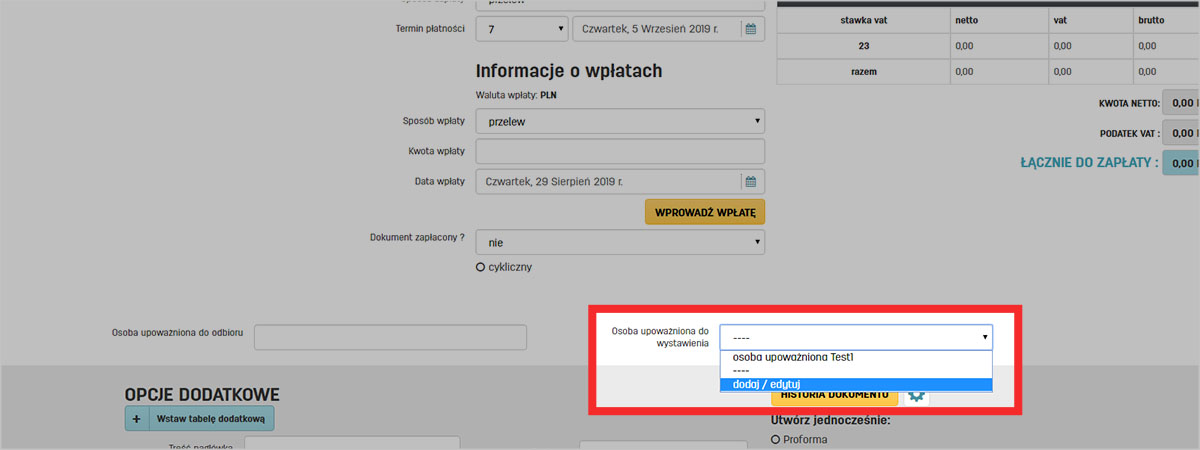
Task: Toggle the cykliczny radio option
Action: pos(481,267)
